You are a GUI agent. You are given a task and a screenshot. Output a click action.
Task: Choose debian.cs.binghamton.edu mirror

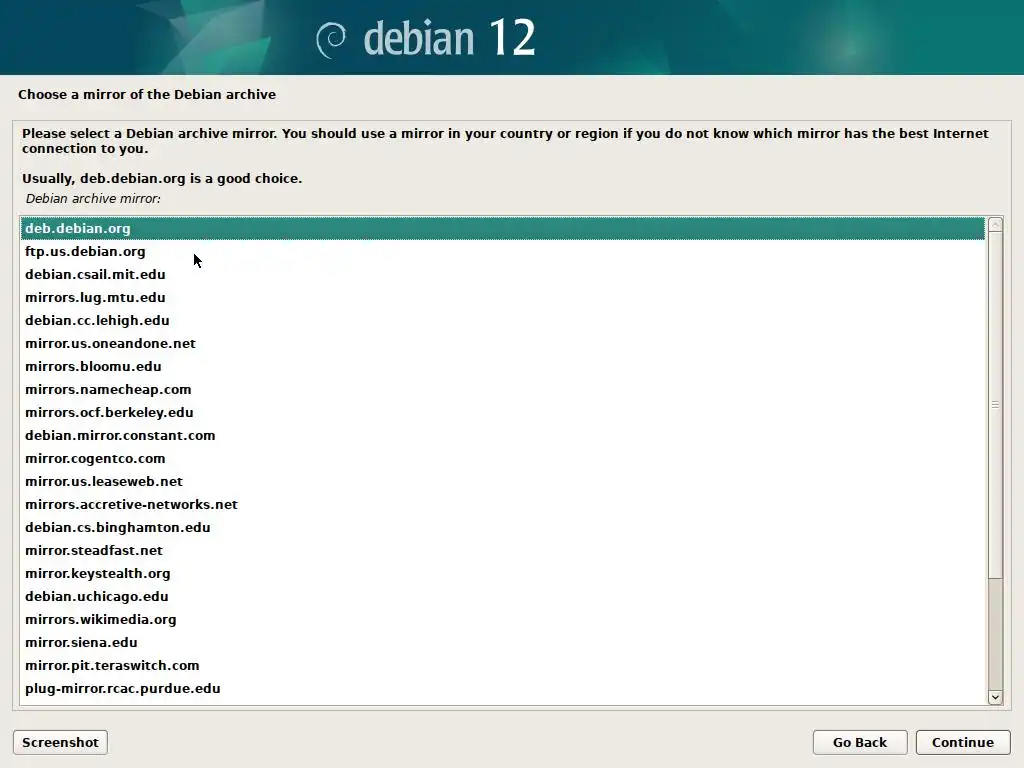[x=502, y=527]
